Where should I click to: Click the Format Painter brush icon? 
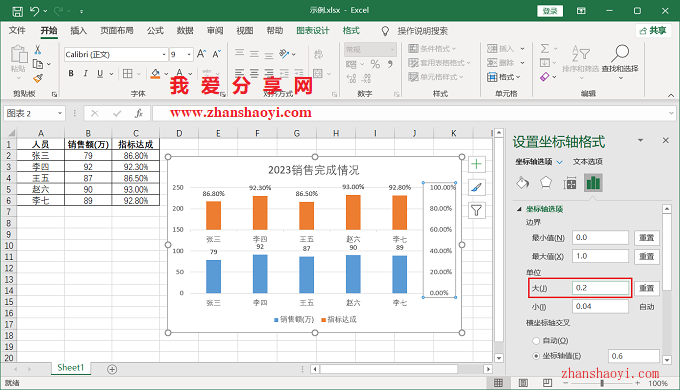coord(38,79)
